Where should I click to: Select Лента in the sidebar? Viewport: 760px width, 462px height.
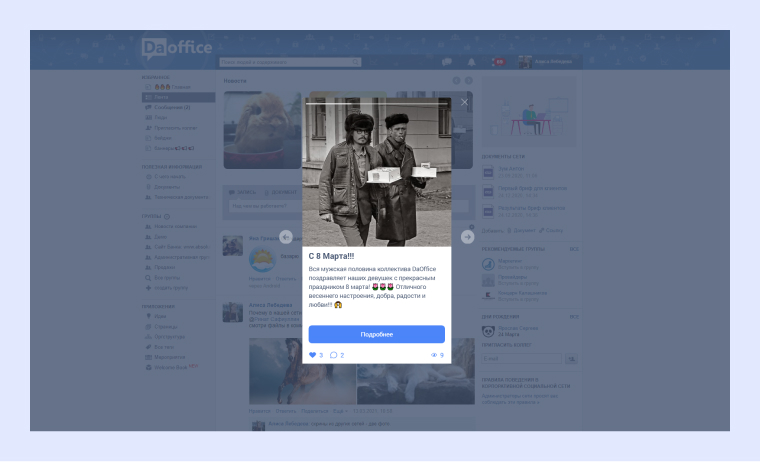click(178, 97)
